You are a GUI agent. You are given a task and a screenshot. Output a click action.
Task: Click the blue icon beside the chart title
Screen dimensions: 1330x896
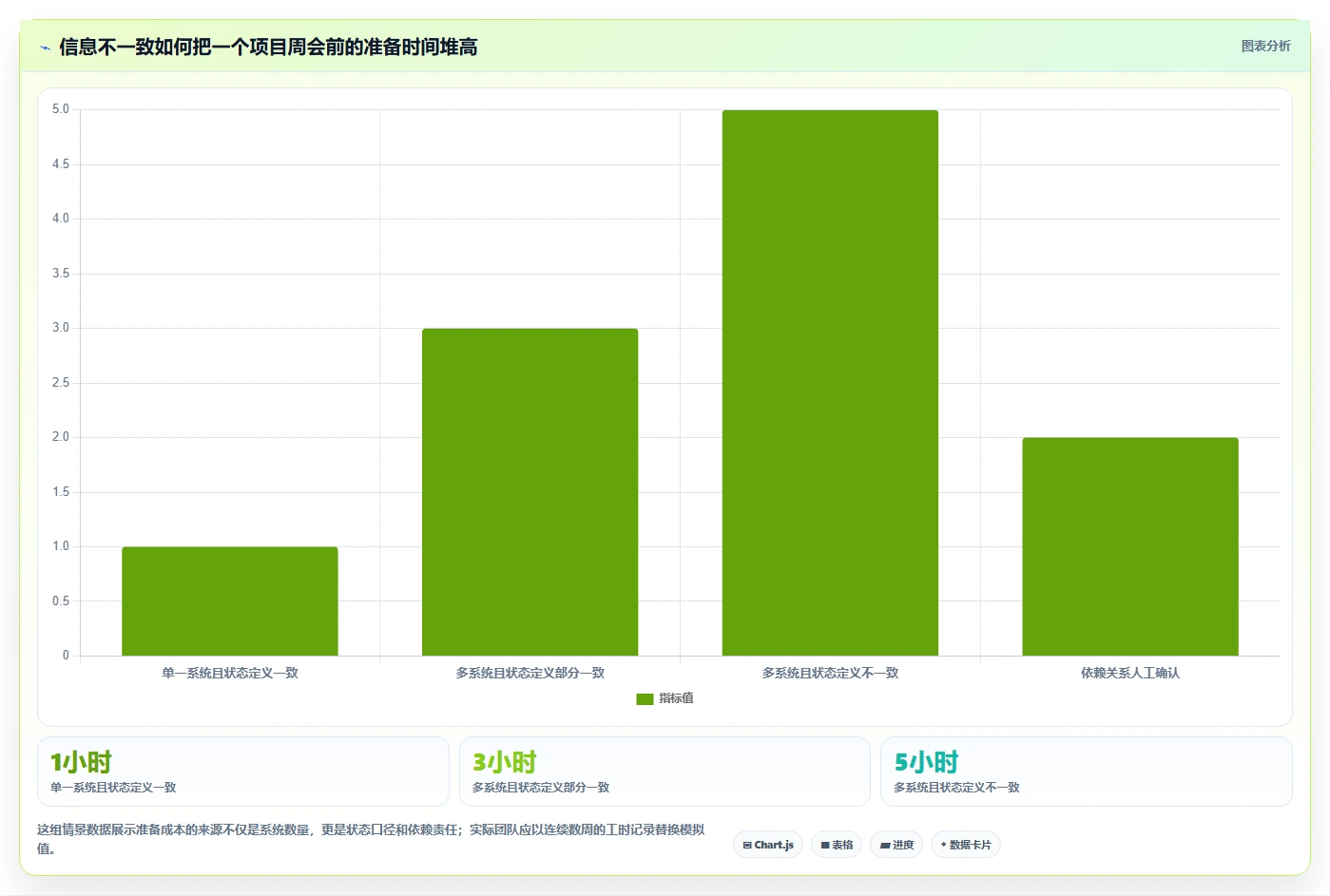(x=45, y=48)
